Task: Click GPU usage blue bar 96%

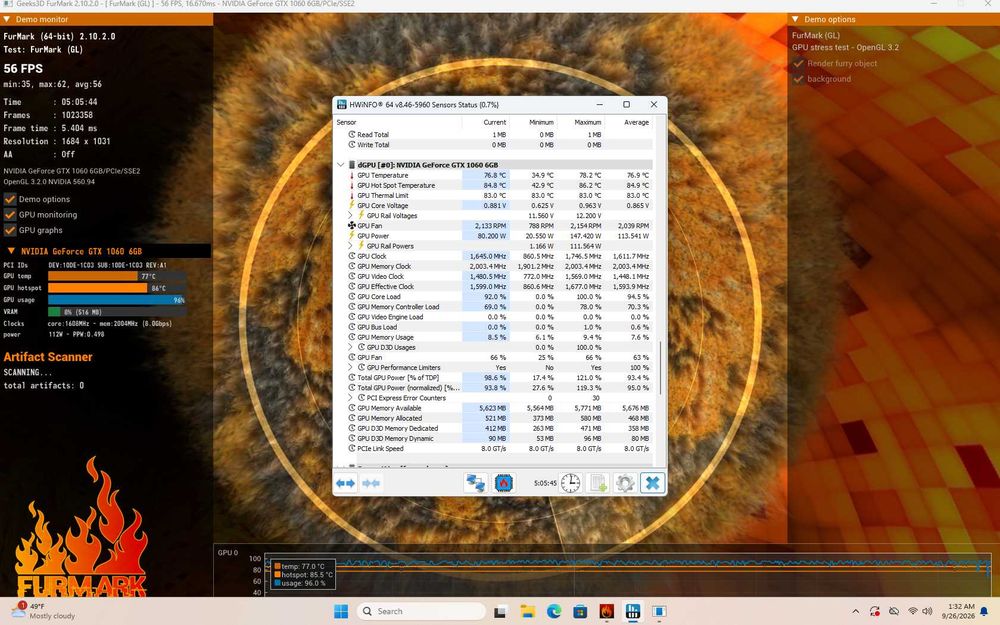Action: pos(116,300)
